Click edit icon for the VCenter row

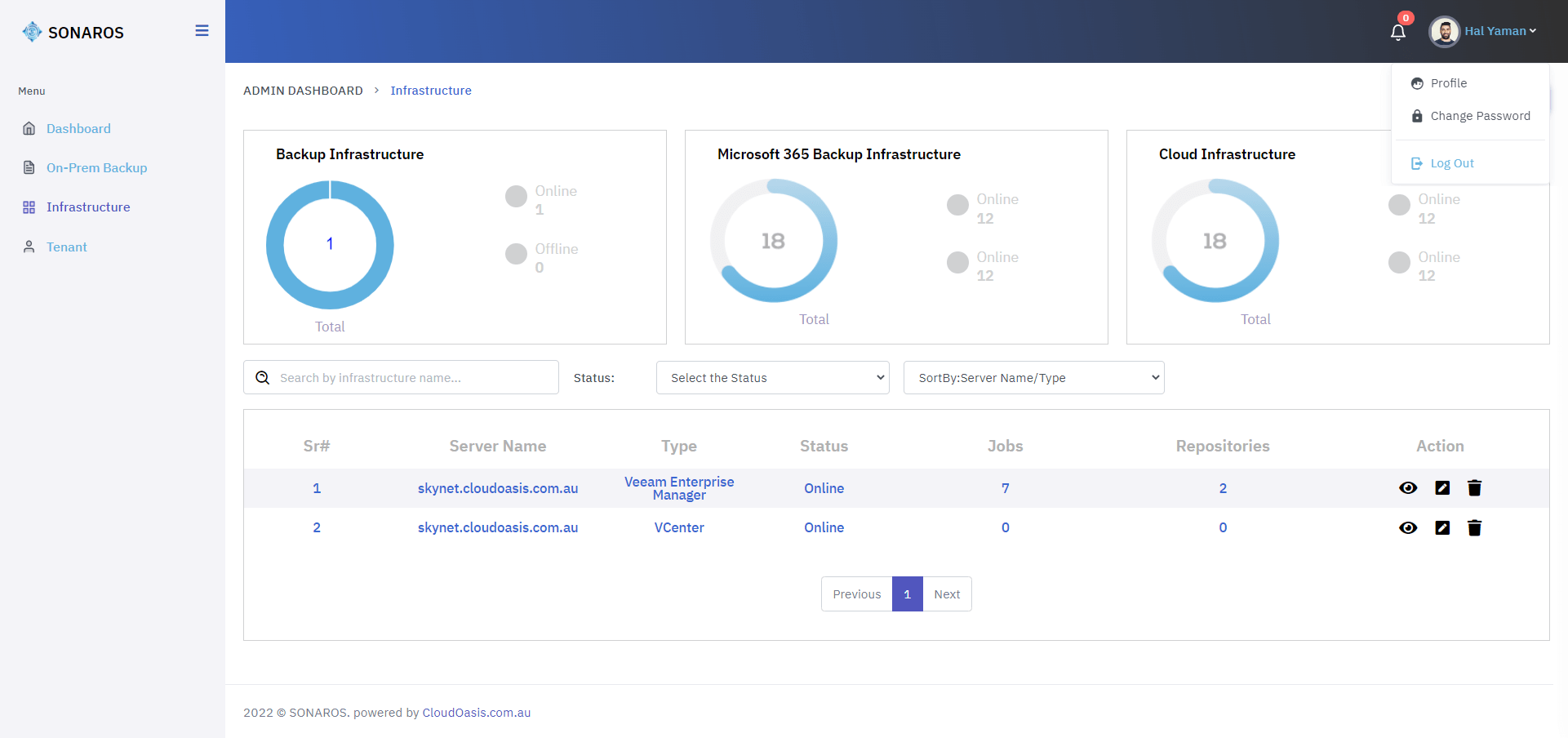[1442, 528]
